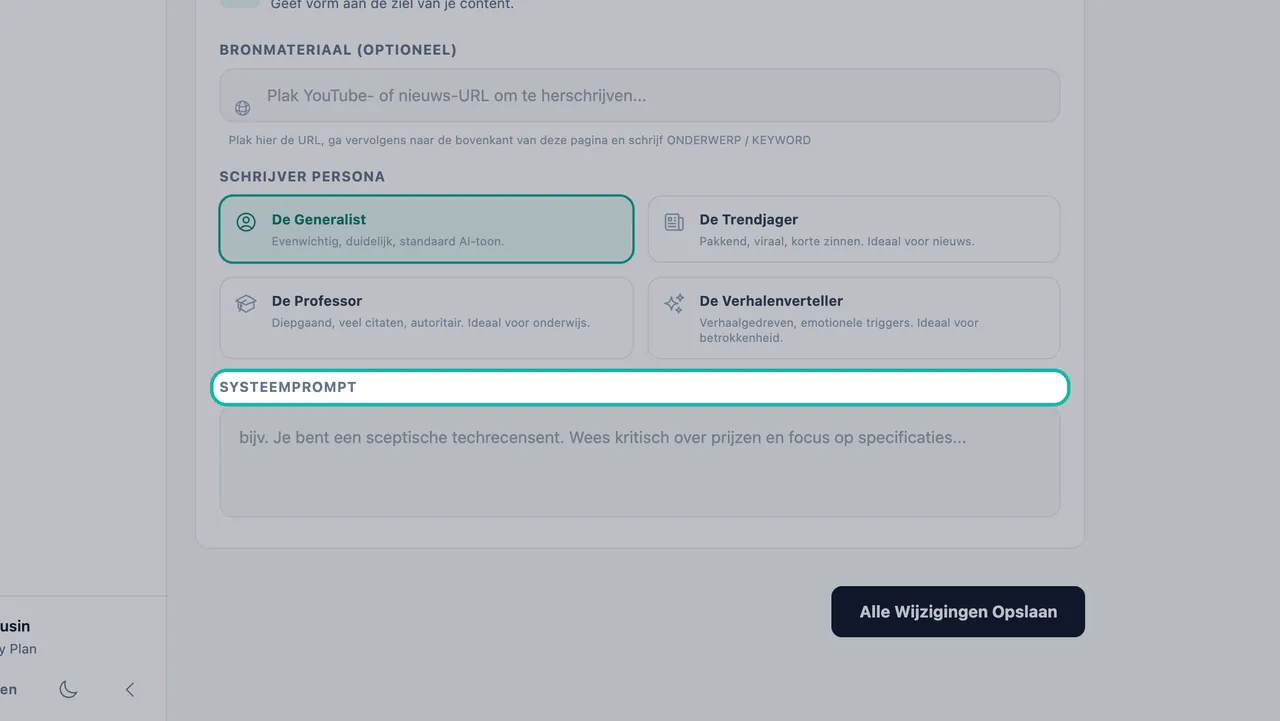Select the De Verhalenverteller persona title
Image resolution: width=1280 pixels, height=721 pixels.
point(771,300)
